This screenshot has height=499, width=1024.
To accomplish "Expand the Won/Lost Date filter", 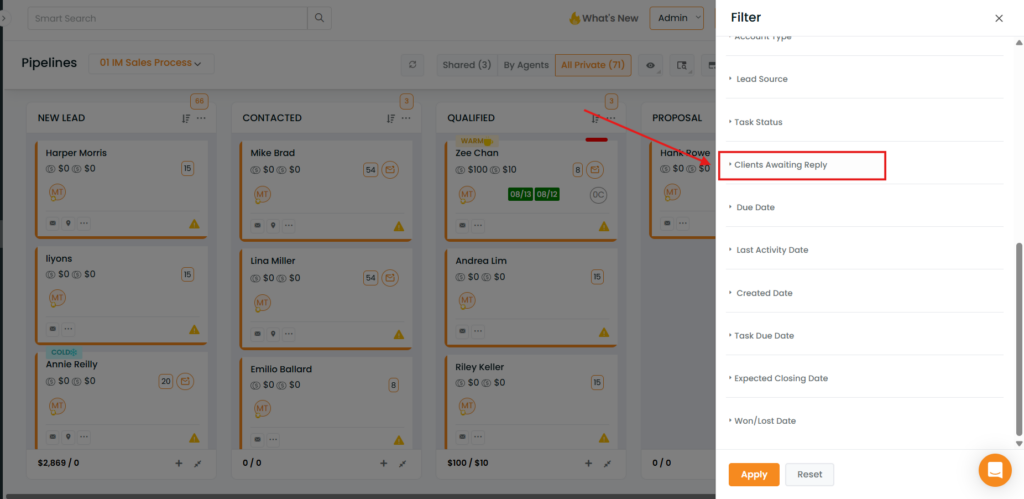I will coord(865,421).
